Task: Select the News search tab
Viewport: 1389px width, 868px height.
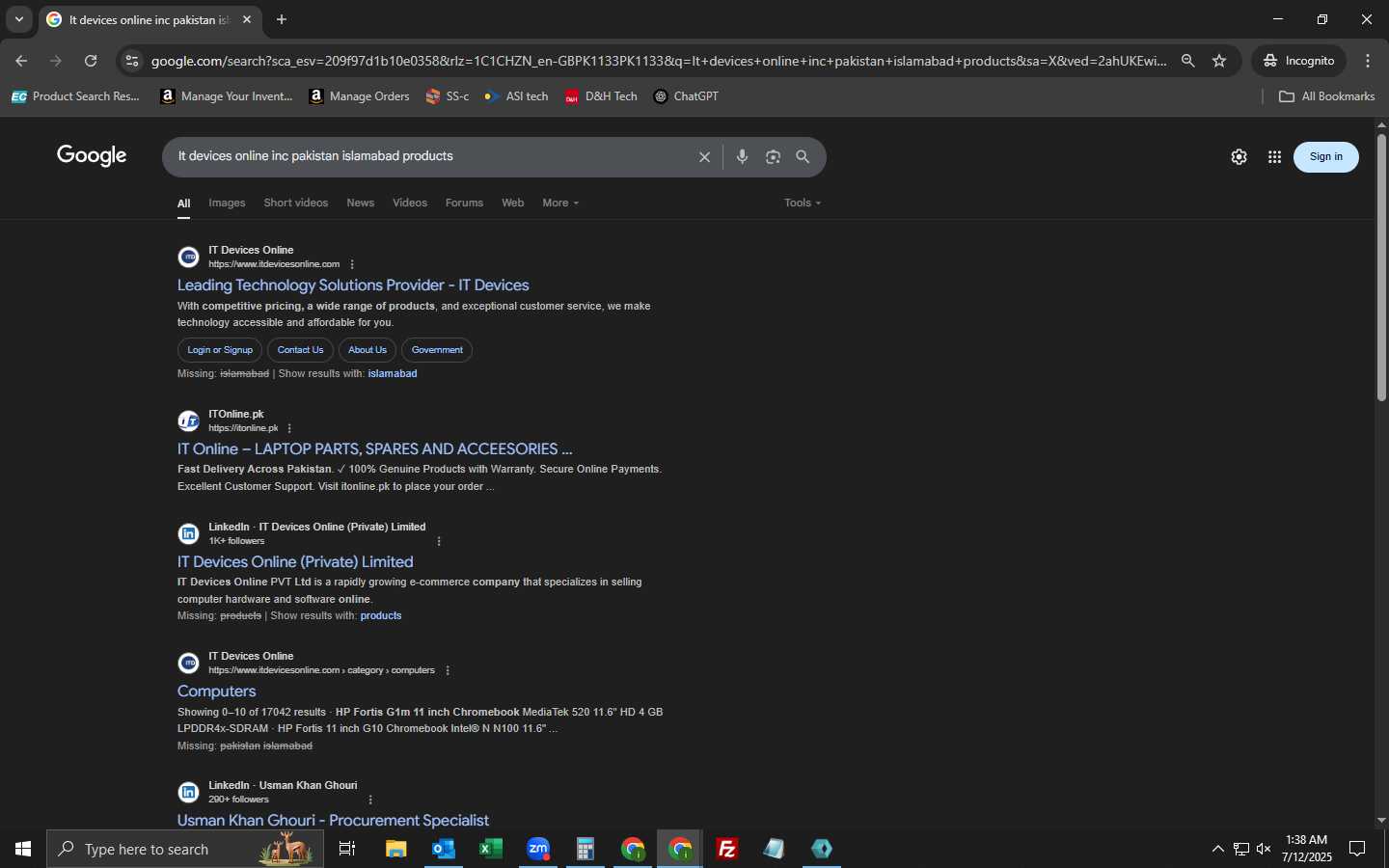Action: click(361, 203)
